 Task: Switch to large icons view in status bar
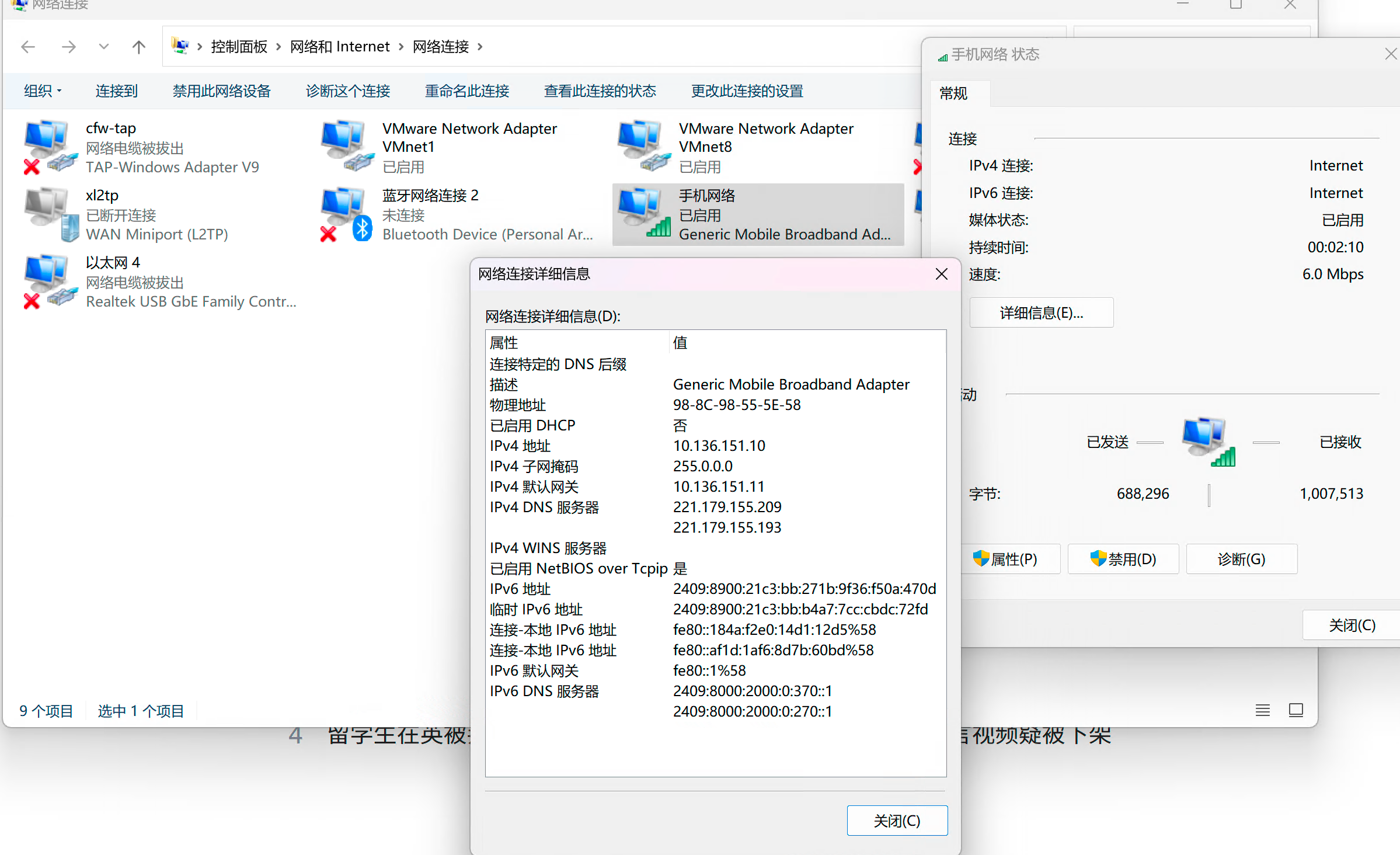(1296, 710)
